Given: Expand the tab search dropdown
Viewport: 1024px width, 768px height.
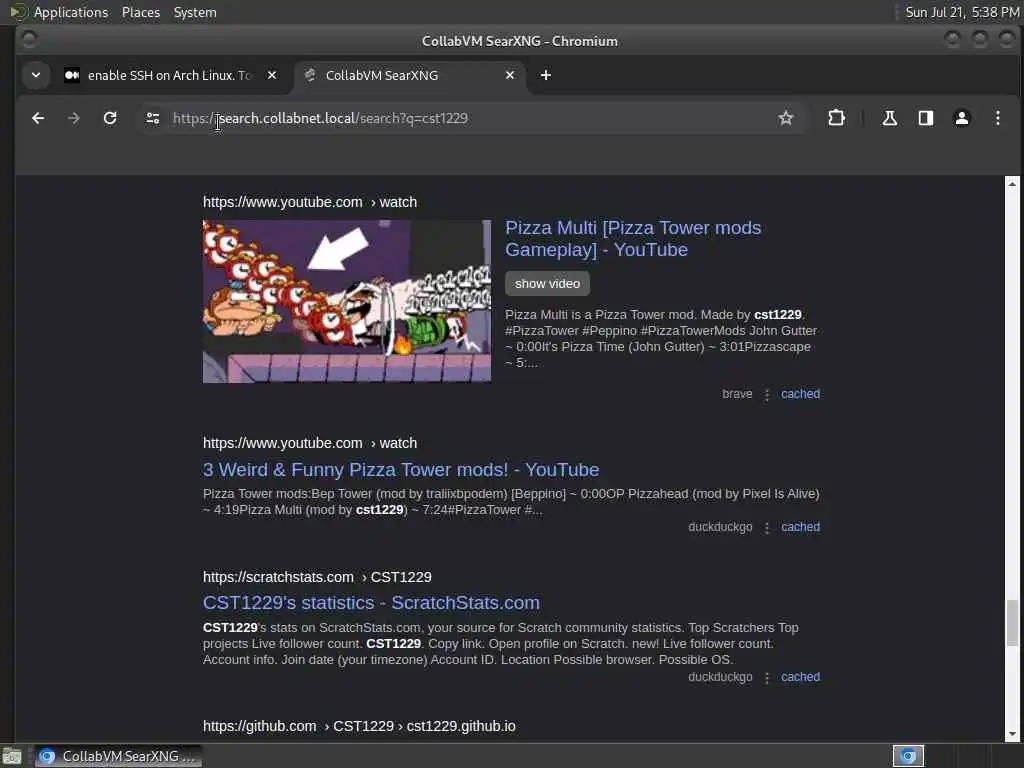Looking at the screenshot, I should coord(36,75).
